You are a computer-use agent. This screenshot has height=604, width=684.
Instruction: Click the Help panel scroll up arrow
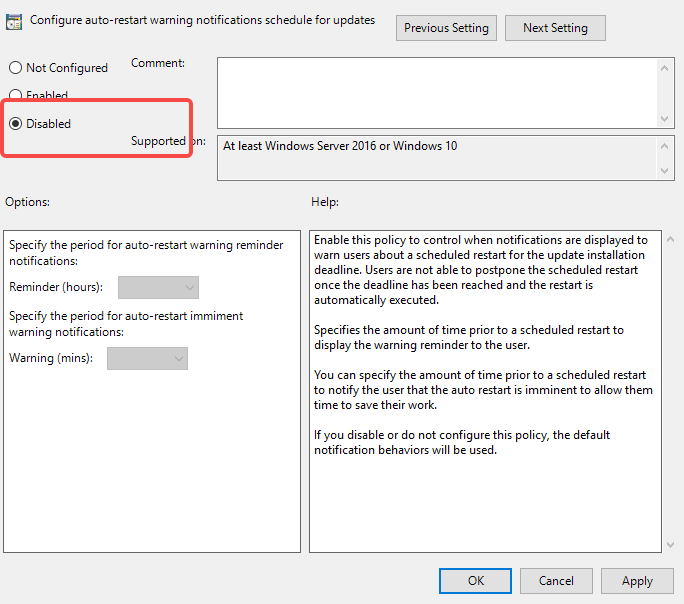pyautogui.click(x=670, y=239)
